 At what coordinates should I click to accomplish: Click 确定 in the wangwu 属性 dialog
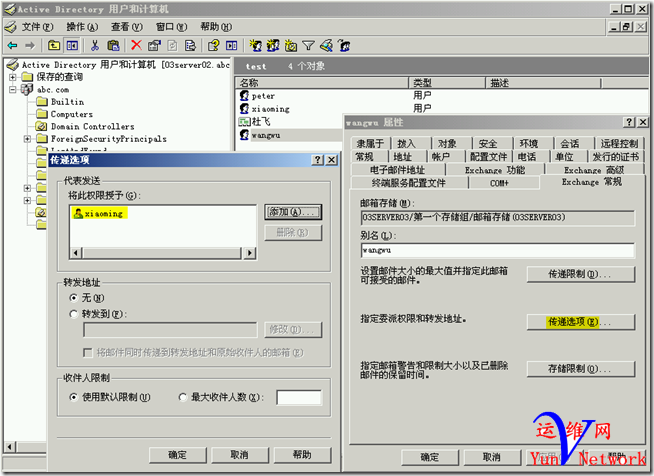point(430,457)
